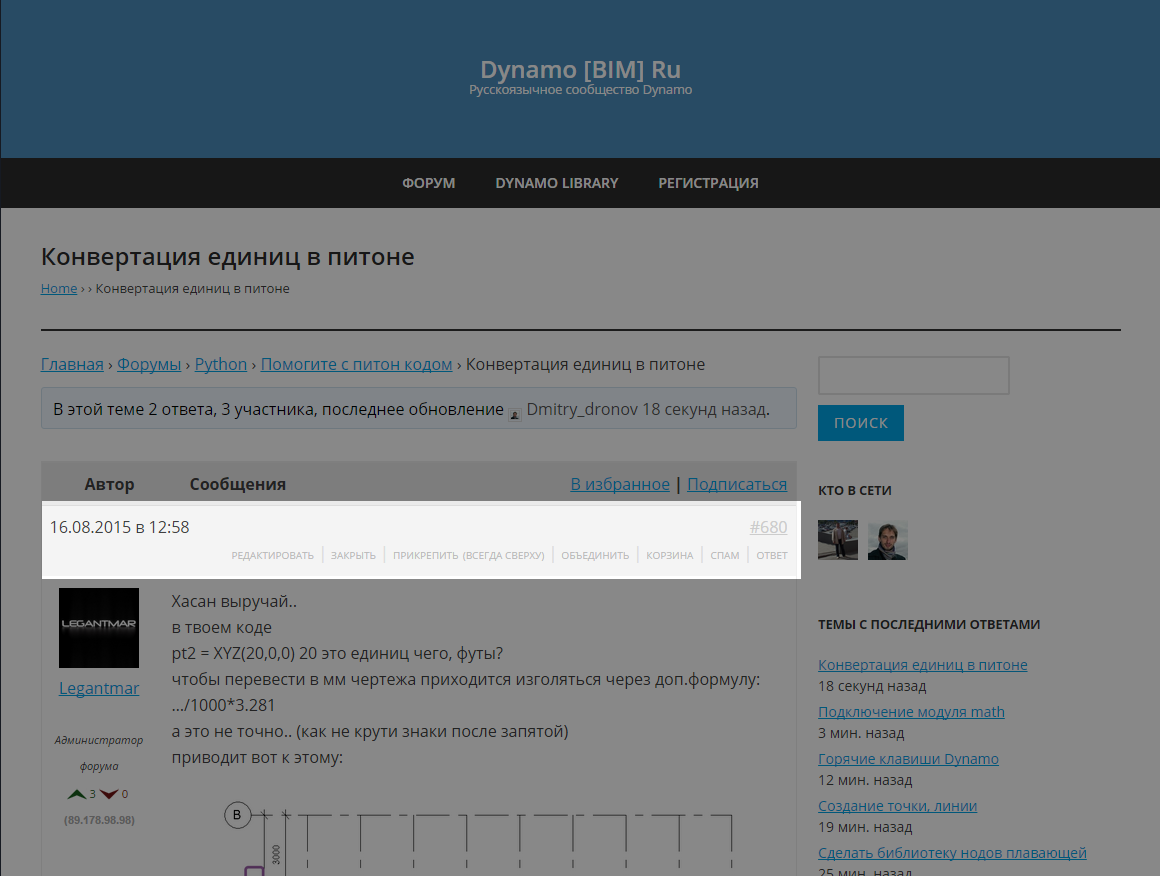Click the КТО В СЕТИ widget heading
Viewport: 1160px width, 876px height.
854,491
